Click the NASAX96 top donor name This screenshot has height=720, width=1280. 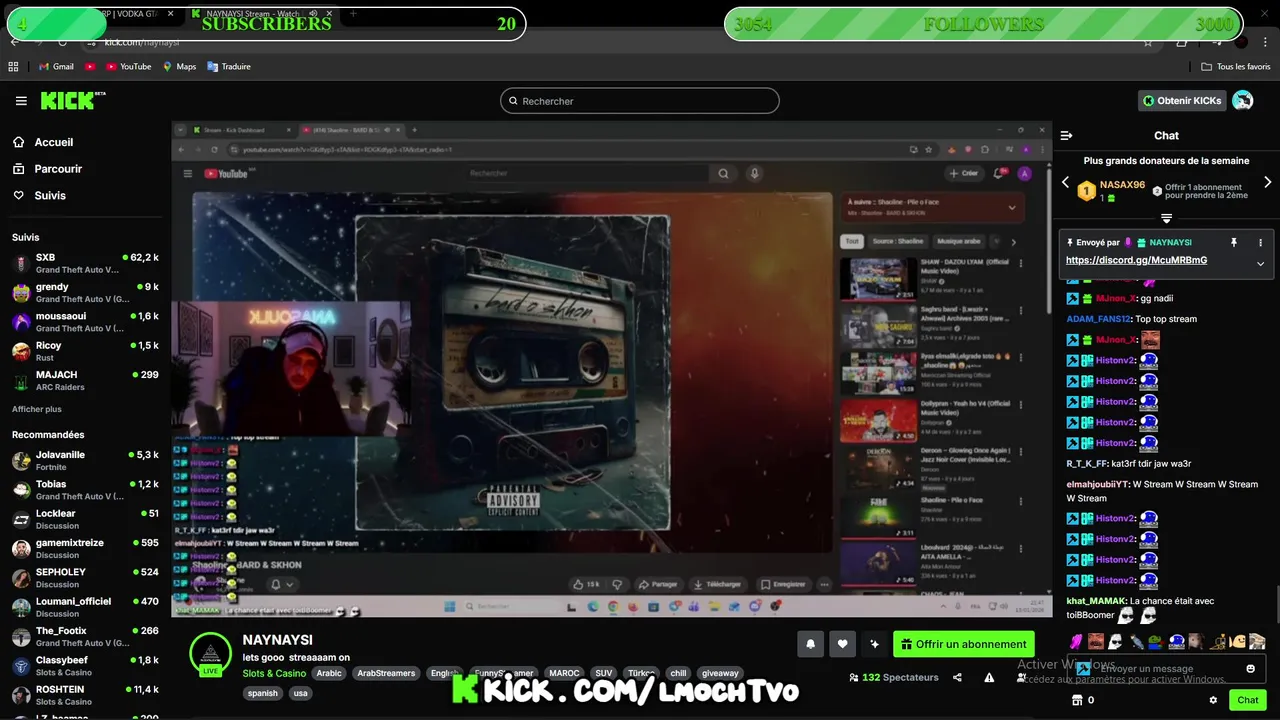click(1122, 185)
